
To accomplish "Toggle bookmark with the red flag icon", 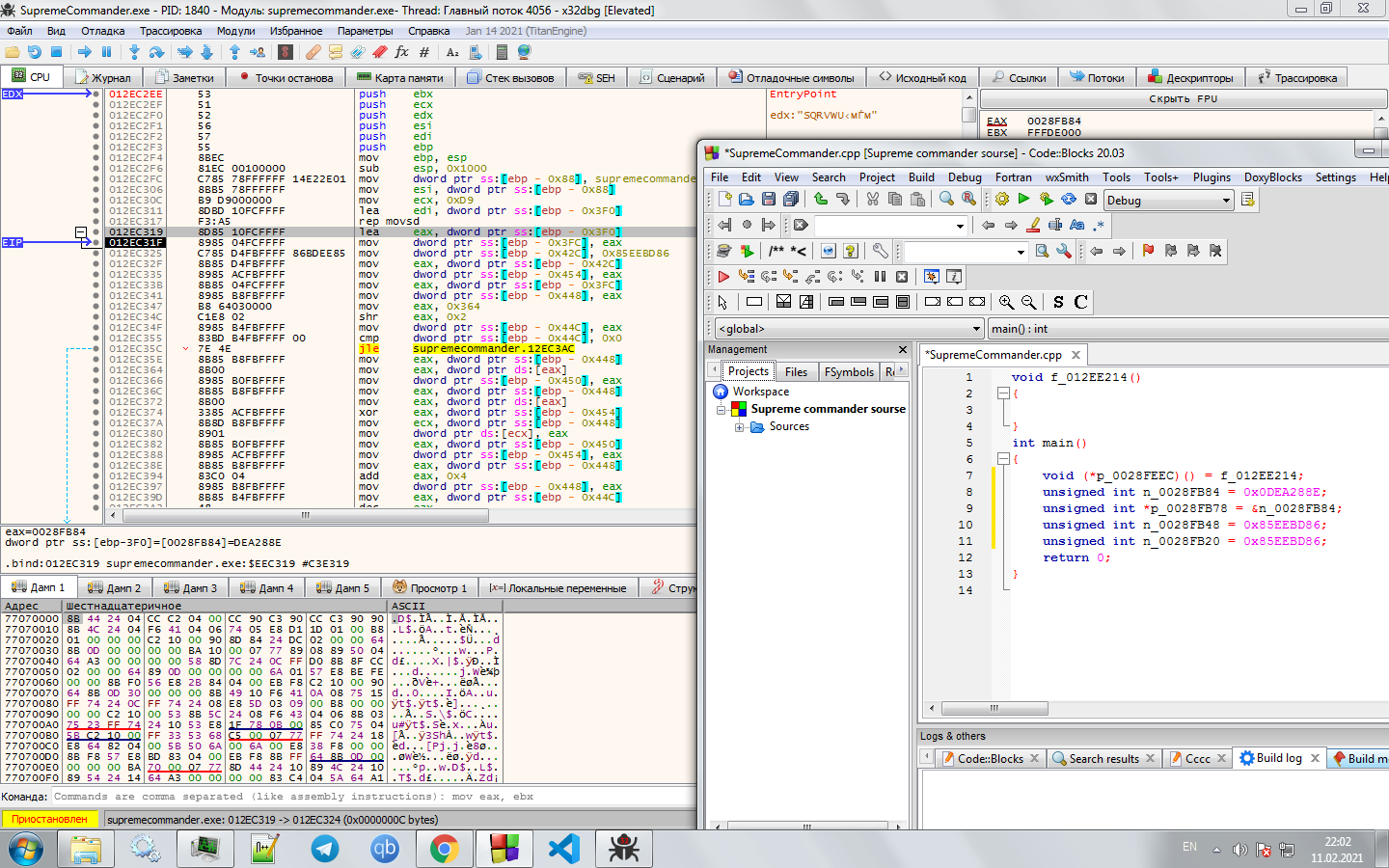I will (x=1148, y=251).
